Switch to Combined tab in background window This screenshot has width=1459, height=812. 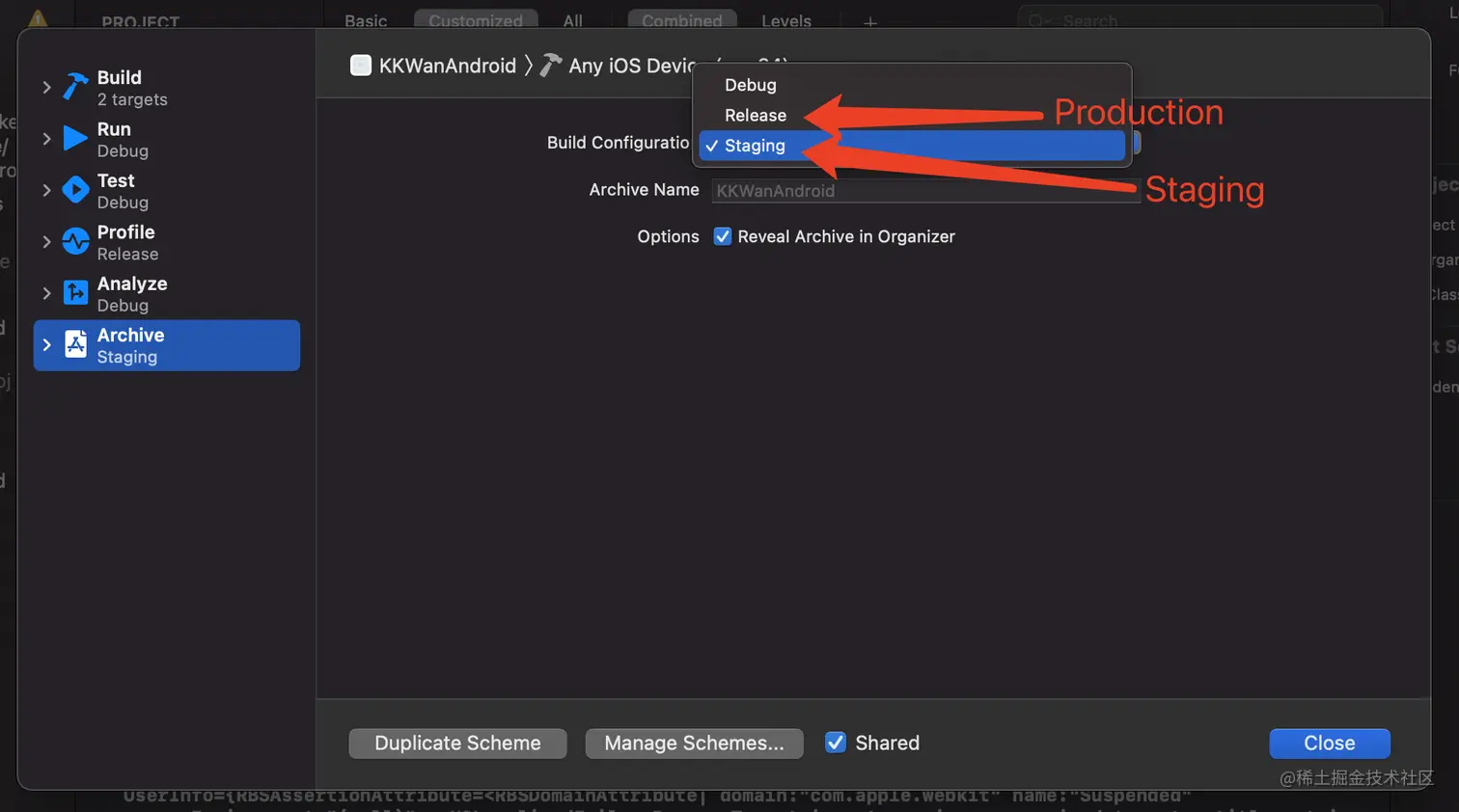(x=682, y=20)
